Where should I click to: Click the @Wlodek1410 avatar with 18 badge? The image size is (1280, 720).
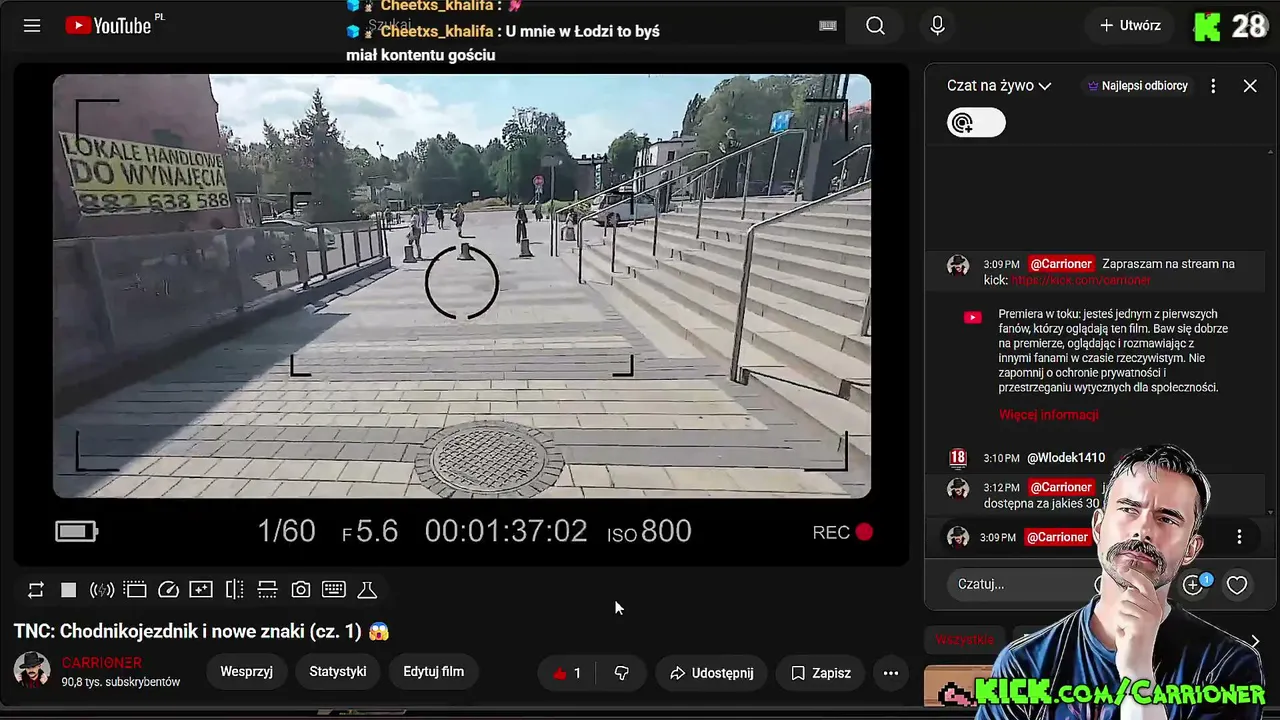(958, 458)
